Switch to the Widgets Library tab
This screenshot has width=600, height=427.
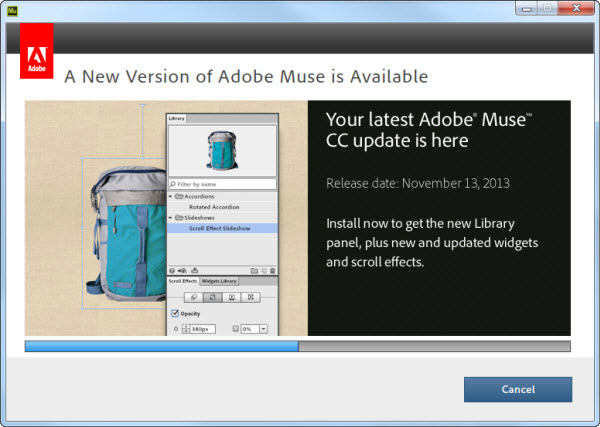(219, 281)
